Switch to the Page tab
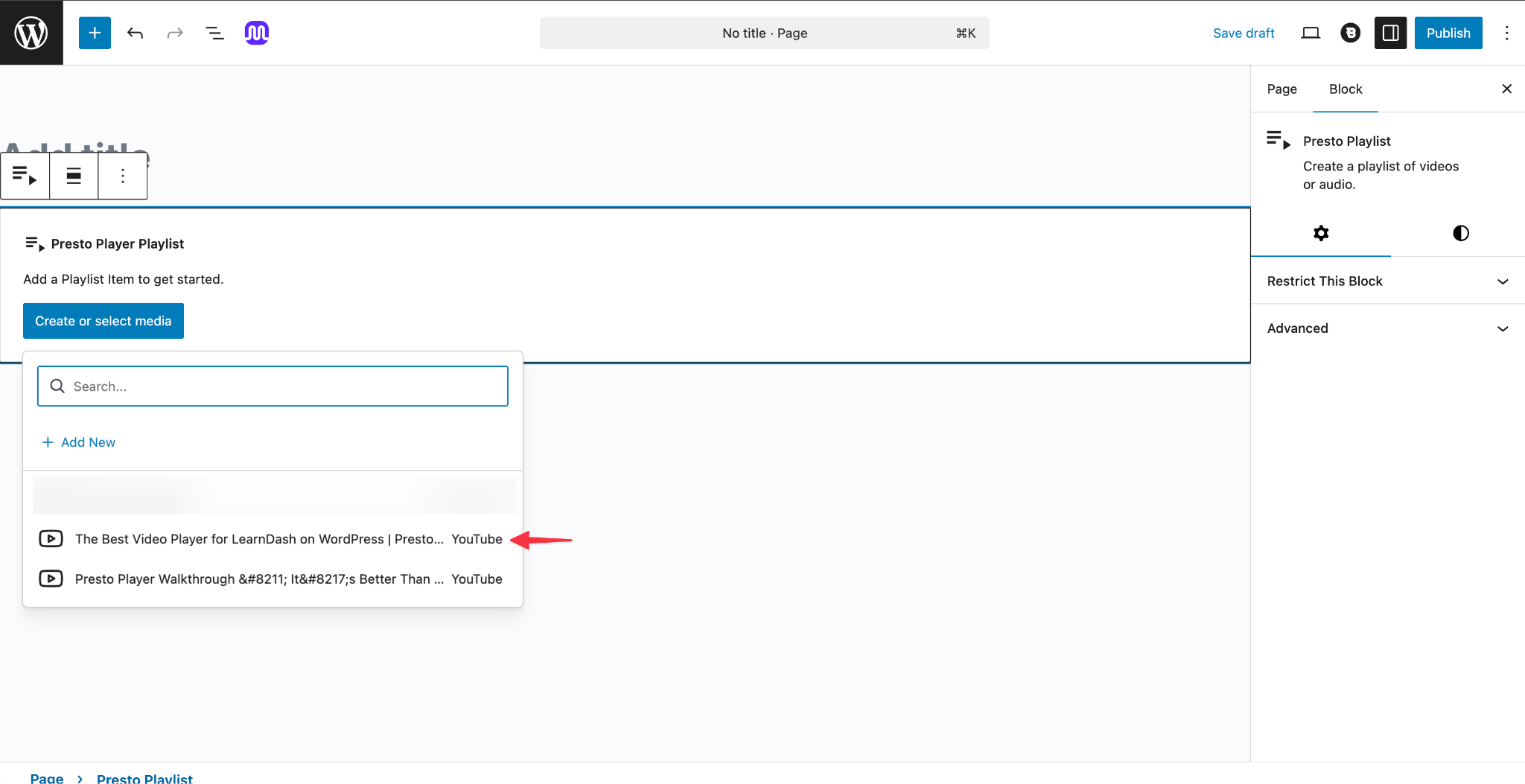The image size is (1525, 784). pos(1282,89)
